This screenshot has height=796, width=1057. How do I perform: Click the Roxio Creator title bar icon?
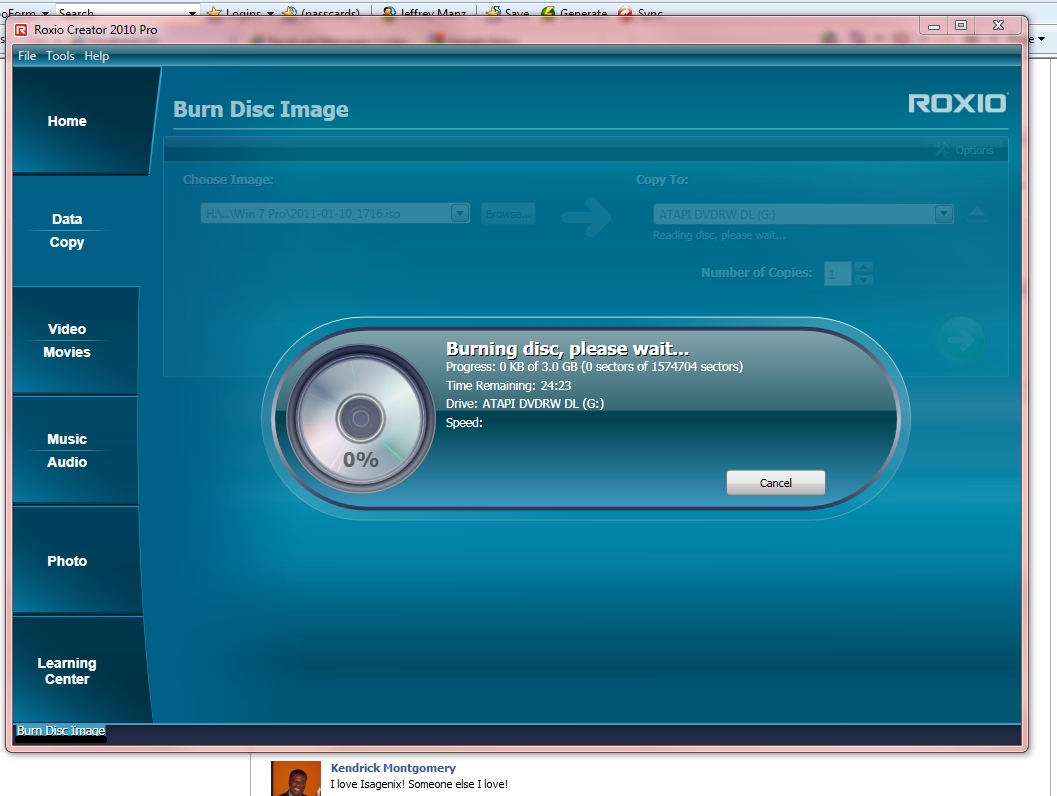pos(22,30)
